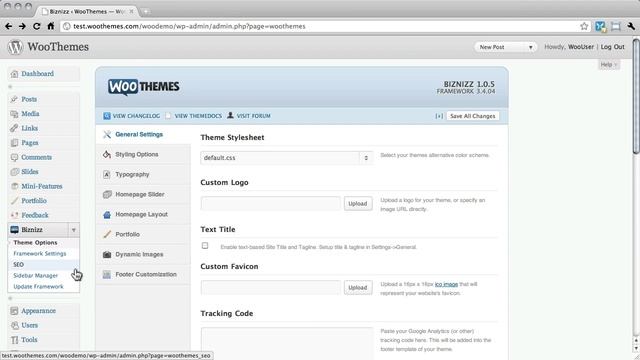Click the blue extension icon in toolbar
The image size is (640, 360).
[600, 26]
